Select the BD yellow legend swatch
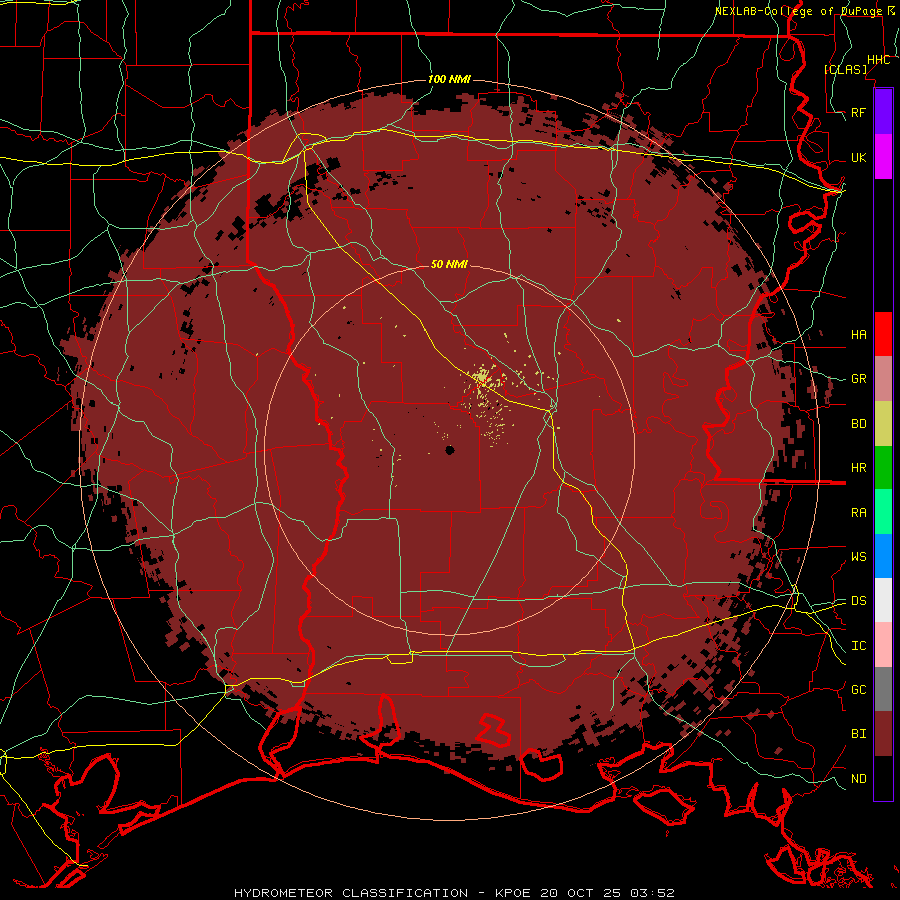Image resolution: width=900 pixels, height=900 pixels. (883, 423)
